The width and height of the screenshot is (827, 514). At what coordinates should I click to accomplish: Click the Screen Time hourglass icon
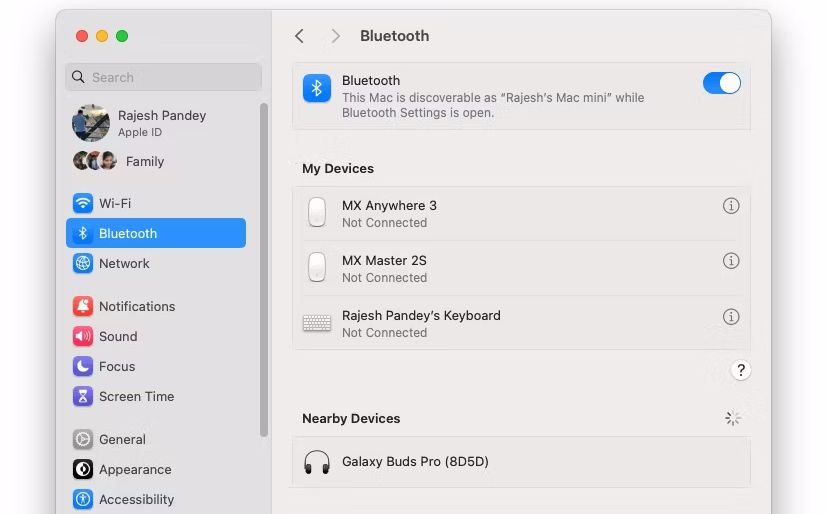point(83,396)
